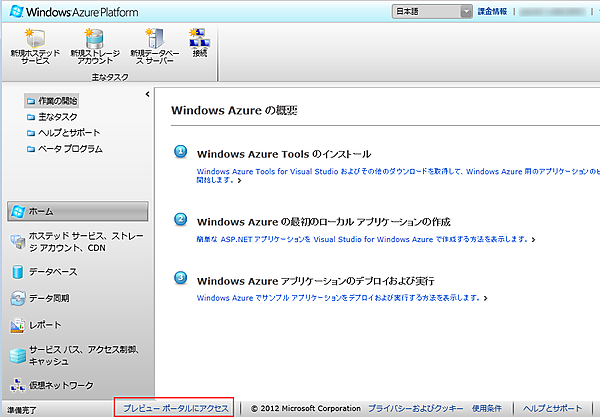Click the データ同期 sync icon

(x=18, y=298)
